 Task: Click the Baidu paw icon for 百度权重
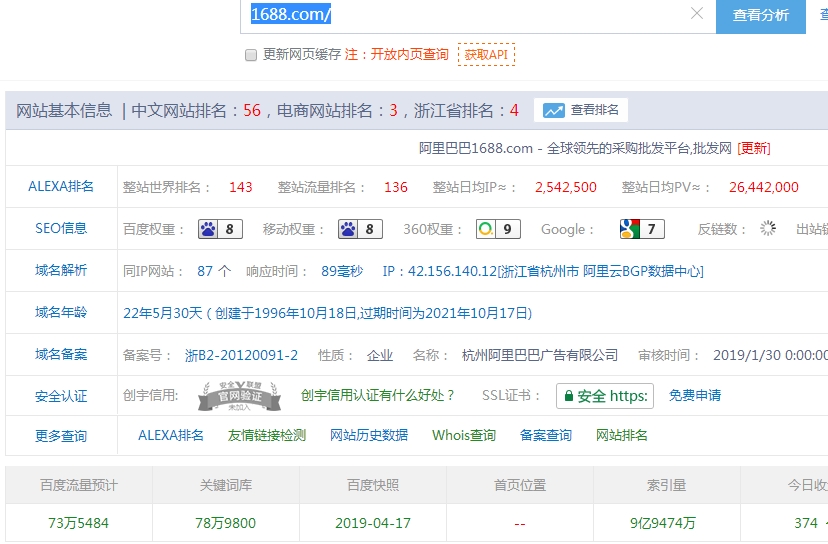click(208, 229)
